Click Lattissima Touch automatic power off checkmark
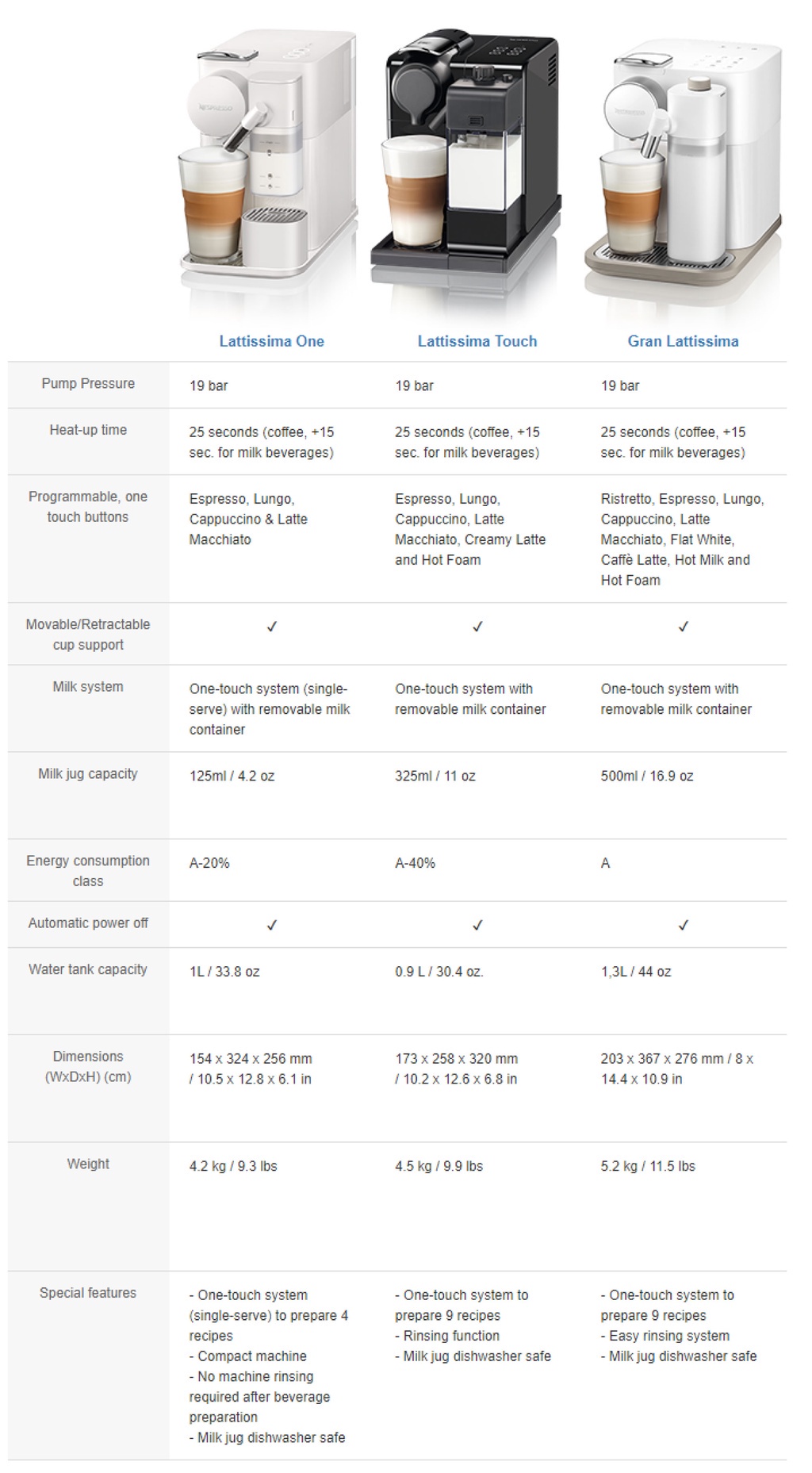The height and width of the screenshot is (1473, 812). click(477, 925)
